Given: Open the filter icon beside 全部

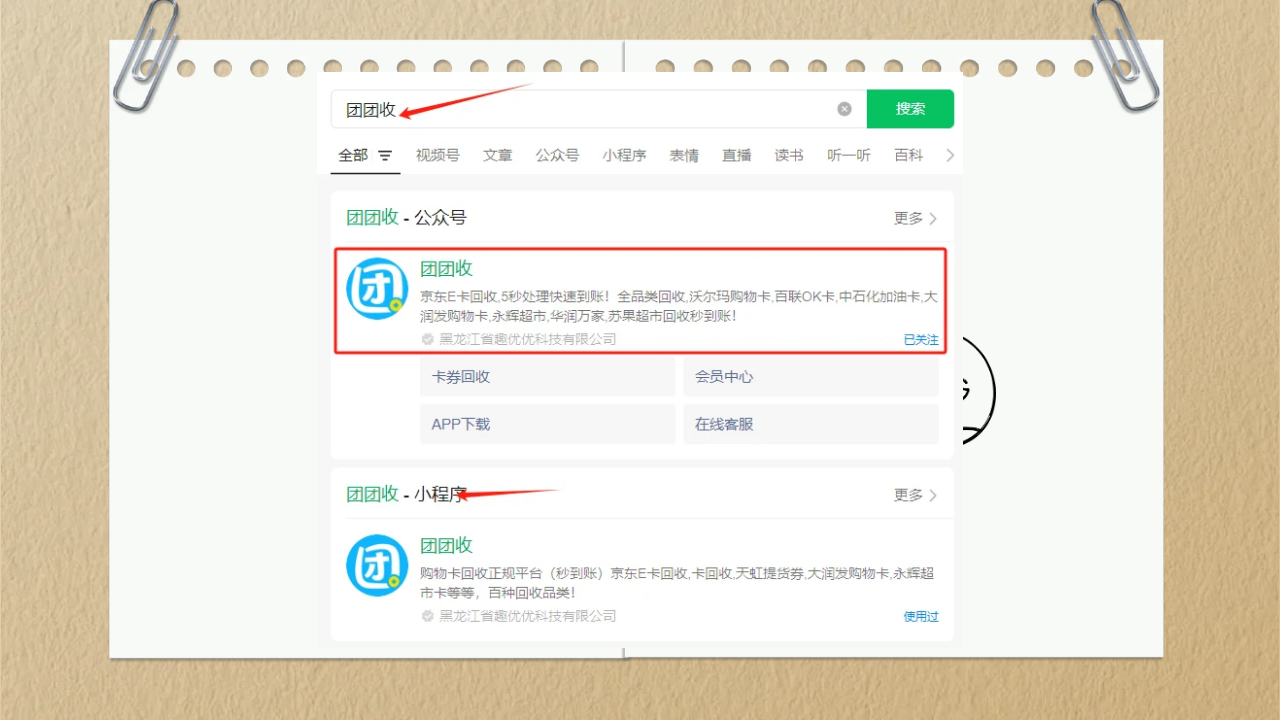Looking at the screenshot, I should [x=385, y=156].
